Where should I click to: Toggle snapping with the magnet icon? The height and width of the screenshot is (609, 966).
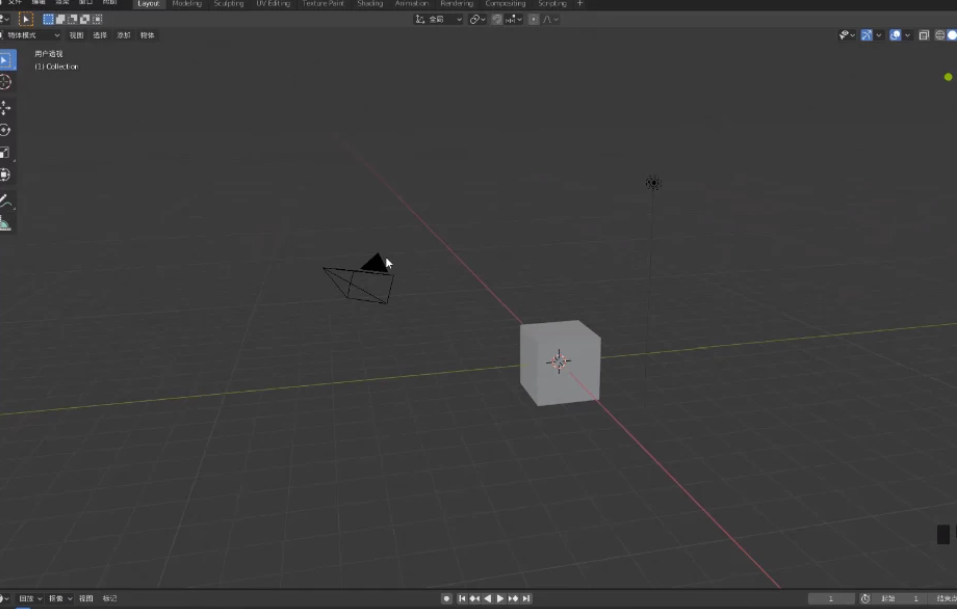(497, 18)
